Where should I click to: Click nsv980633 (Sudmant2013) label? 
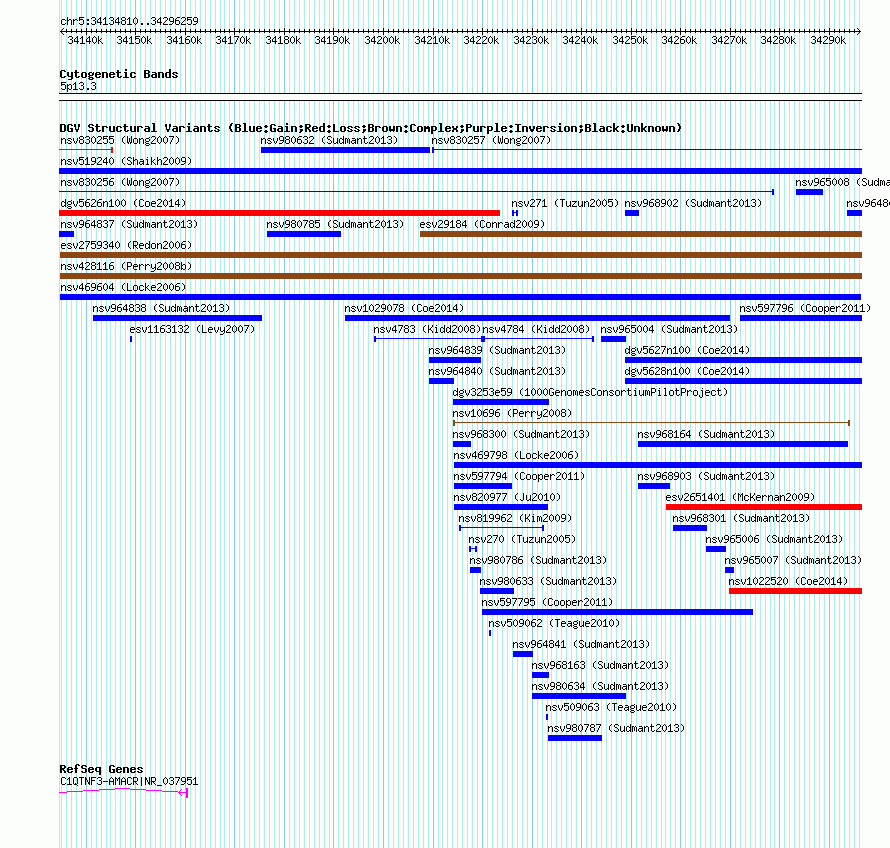548,581
